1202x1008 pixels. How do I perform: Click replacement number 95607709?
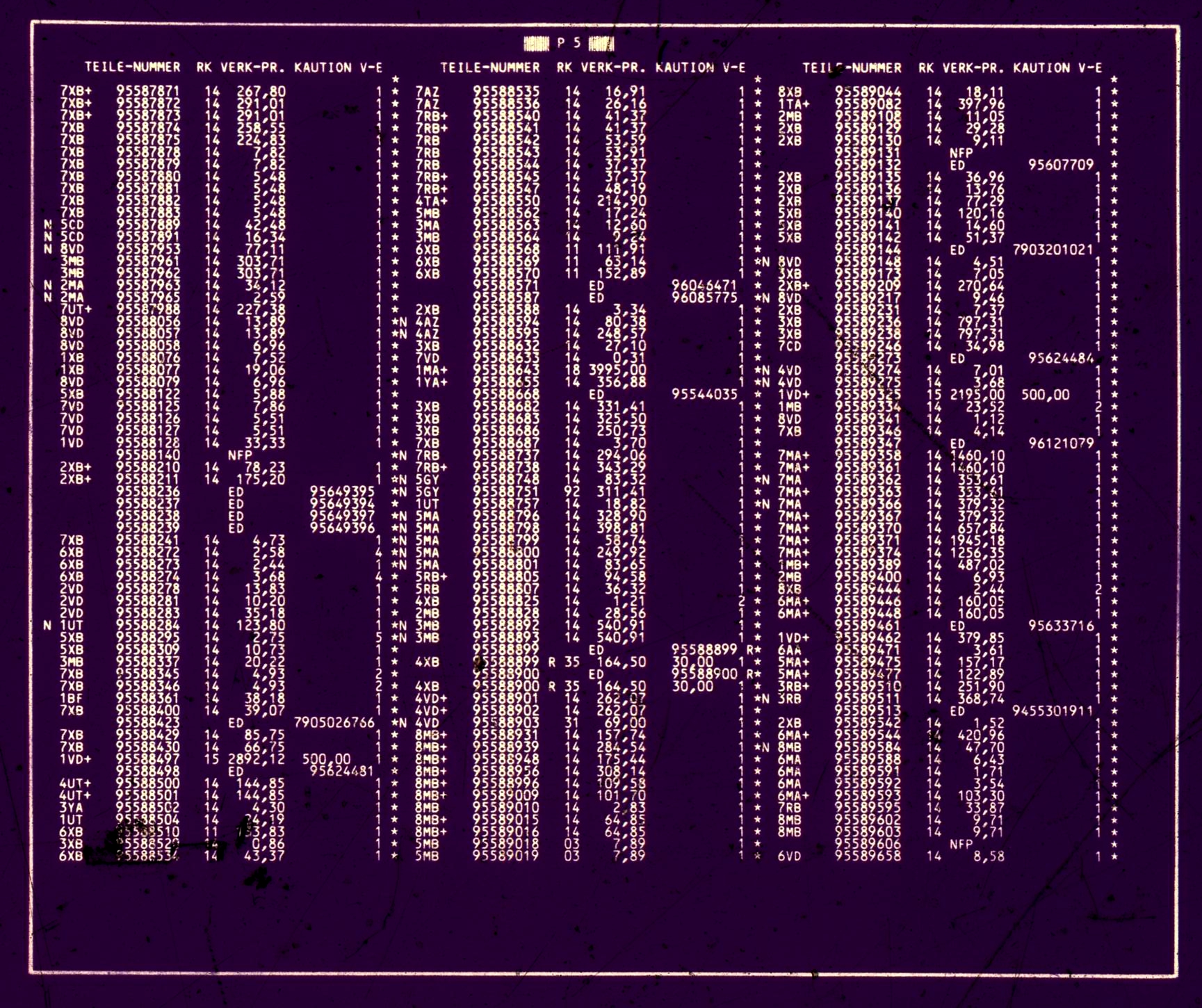1061,165
